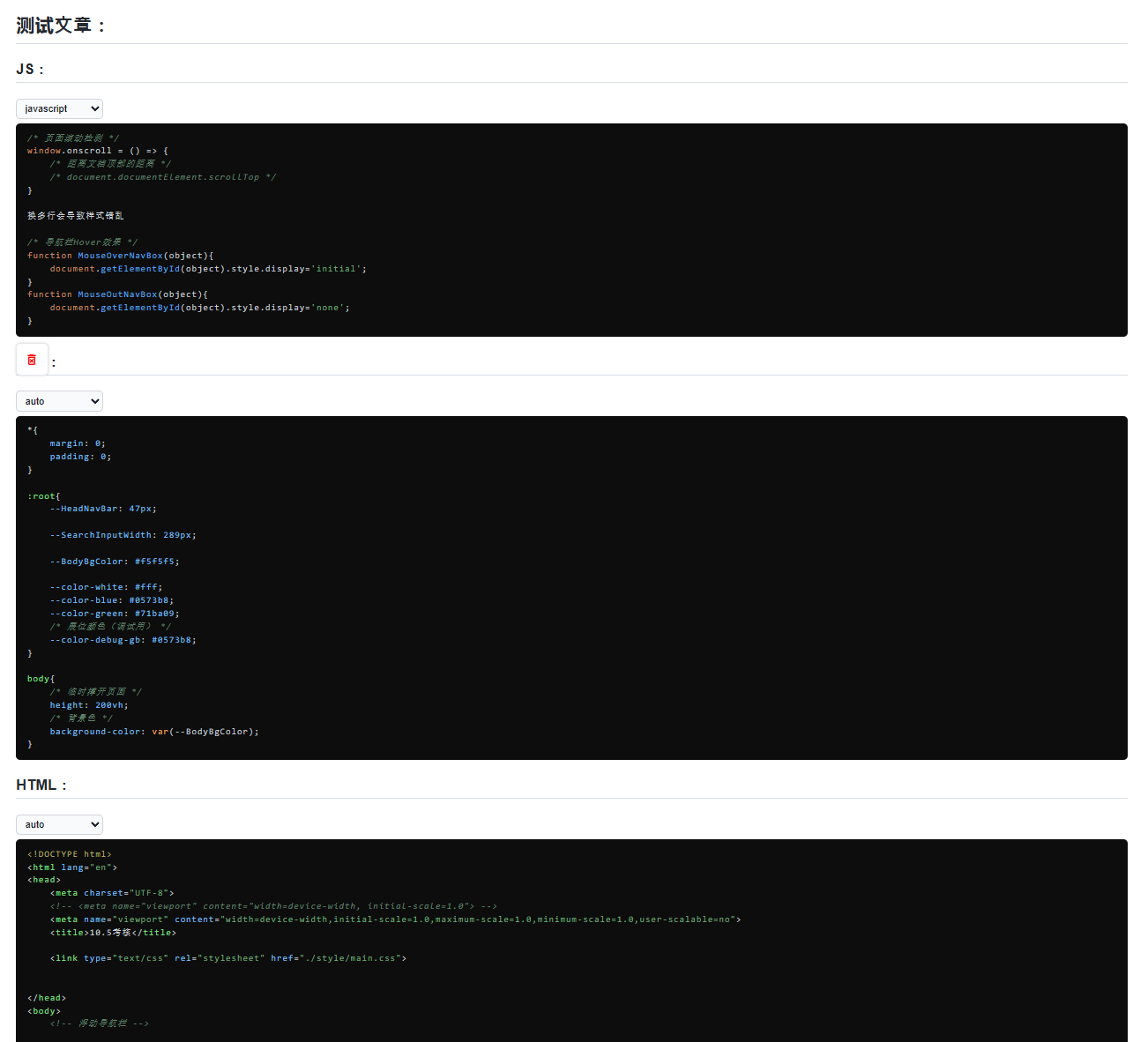Select the HTML： section heading
This screenshot has height=1042, width=1148.
point(41,784)
